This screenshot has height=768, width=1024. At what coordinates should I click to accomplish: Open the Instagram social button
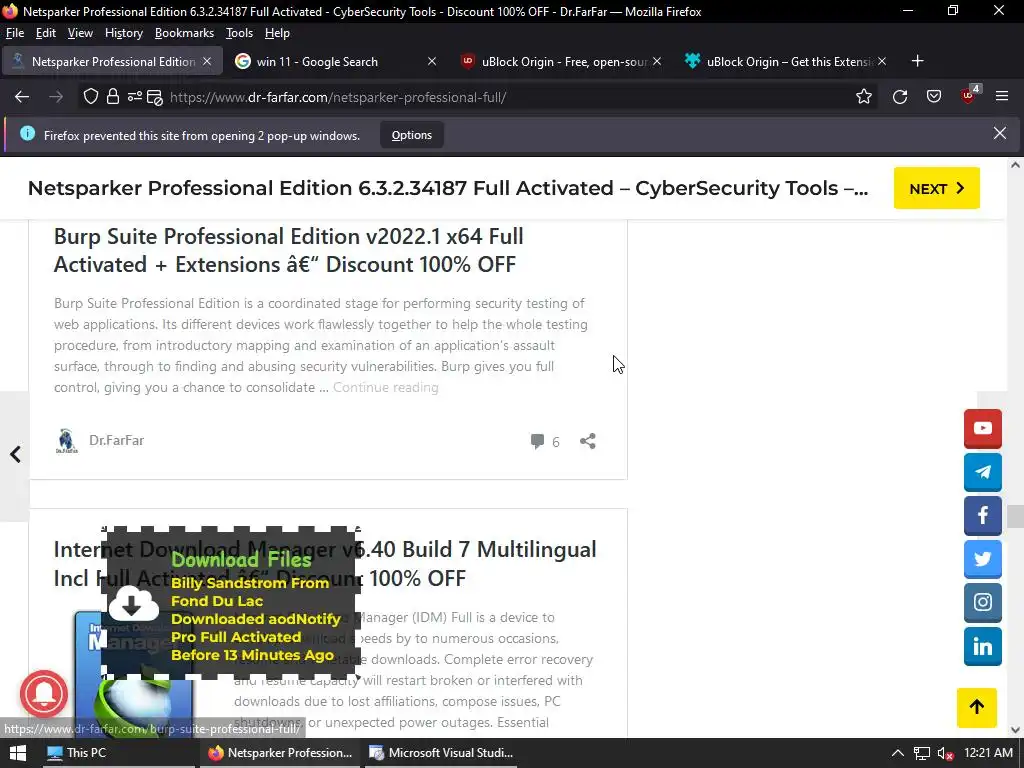click(x=982, y=602)
